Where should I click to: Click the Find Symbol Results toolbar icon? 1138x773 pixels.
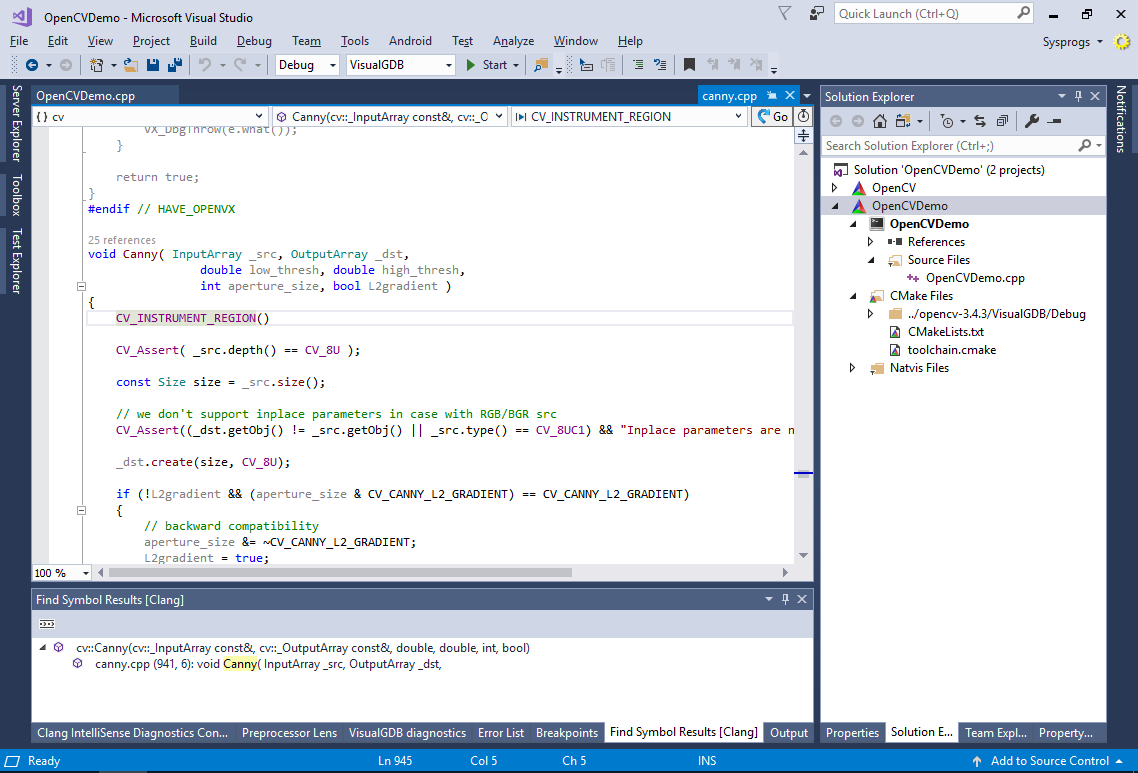click(47, 624)
